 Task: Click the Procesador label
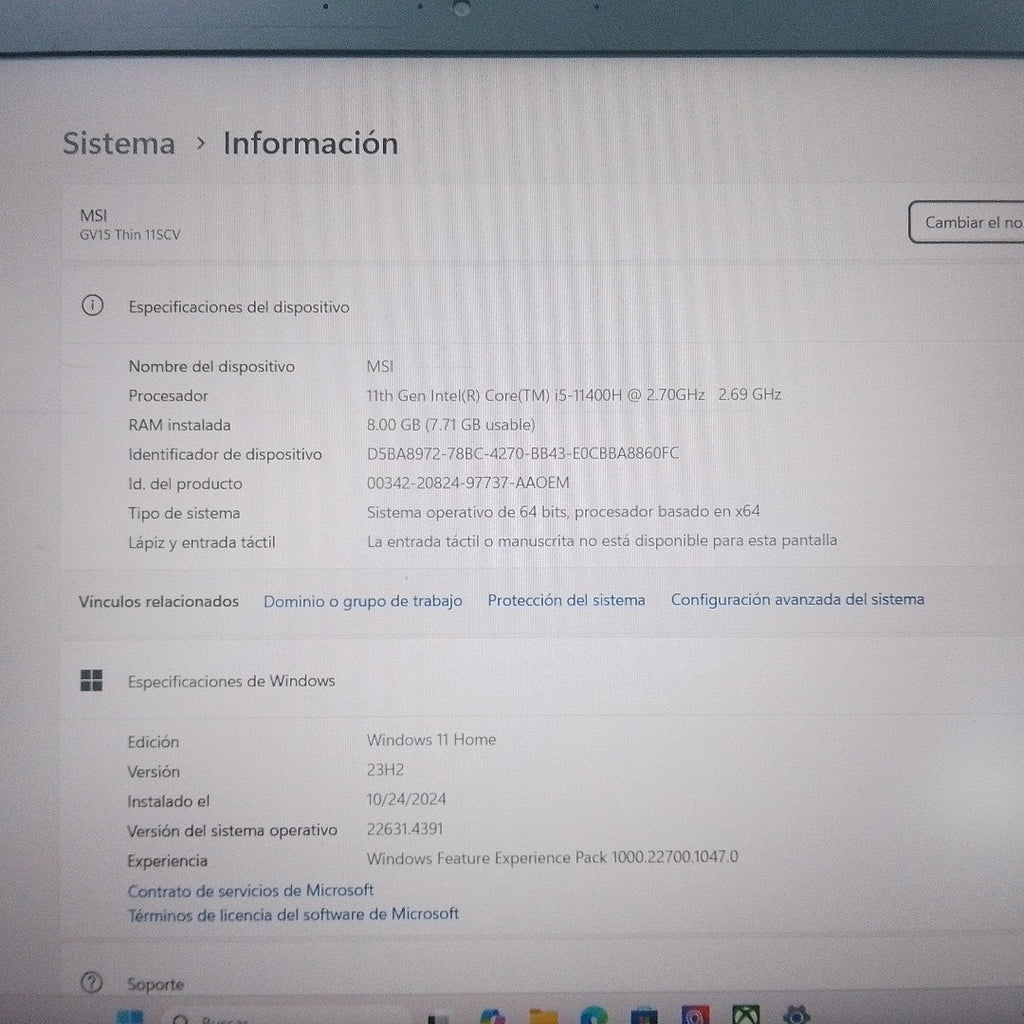click(168, 396)
